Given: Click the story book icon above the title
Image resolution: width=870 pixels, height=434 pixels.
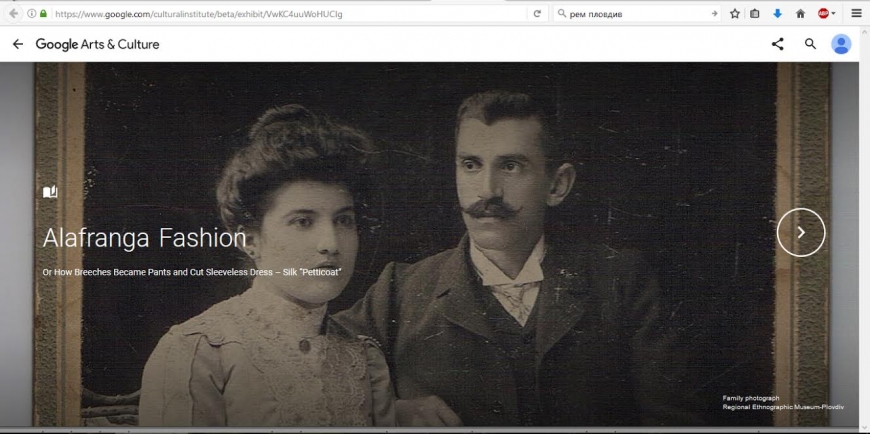Looking at the screenshot, I should (50, 192).
